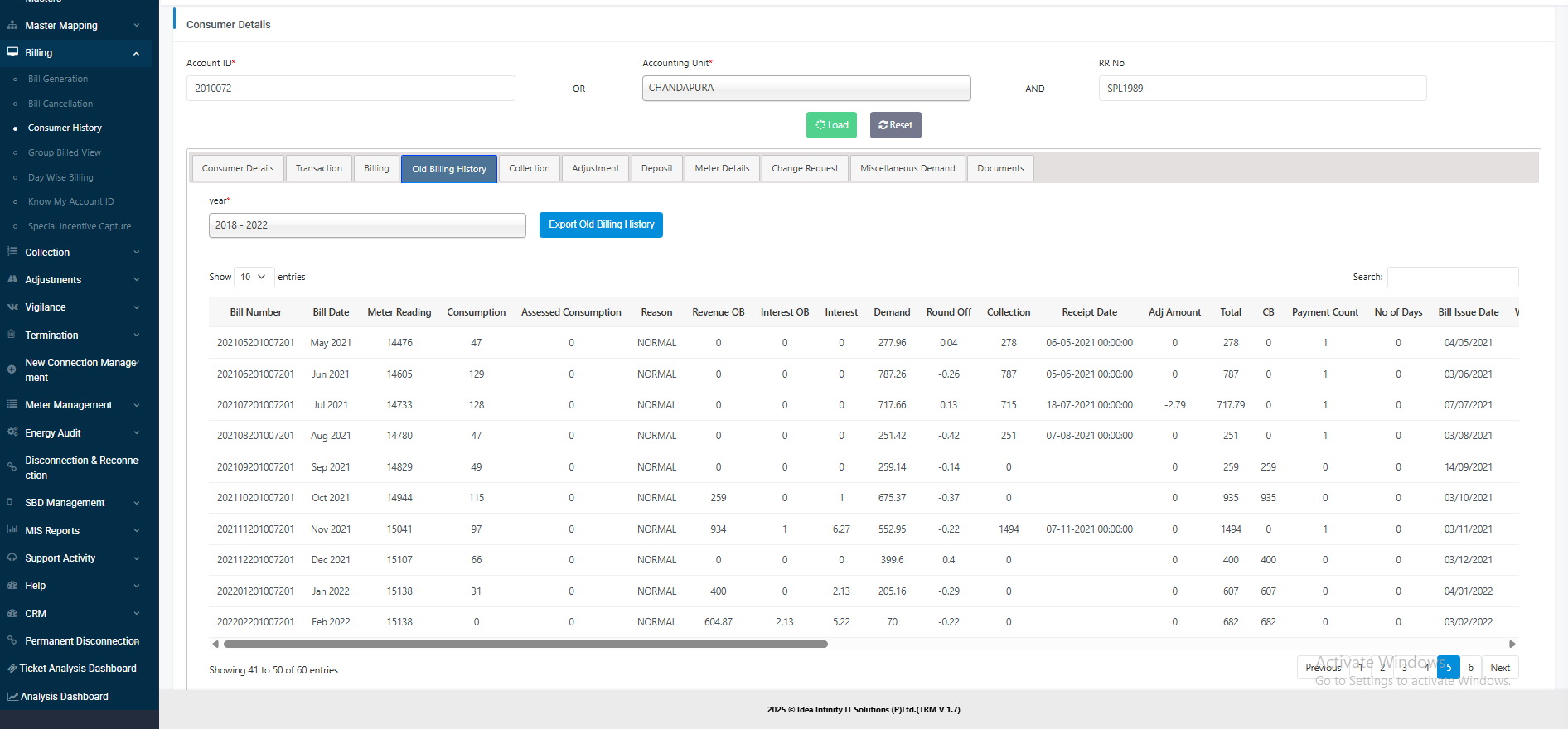This screenshot has height=729, width=1568.
Task: Switch to the Miscellaneous Demand tab
Action: pos(907,168)
